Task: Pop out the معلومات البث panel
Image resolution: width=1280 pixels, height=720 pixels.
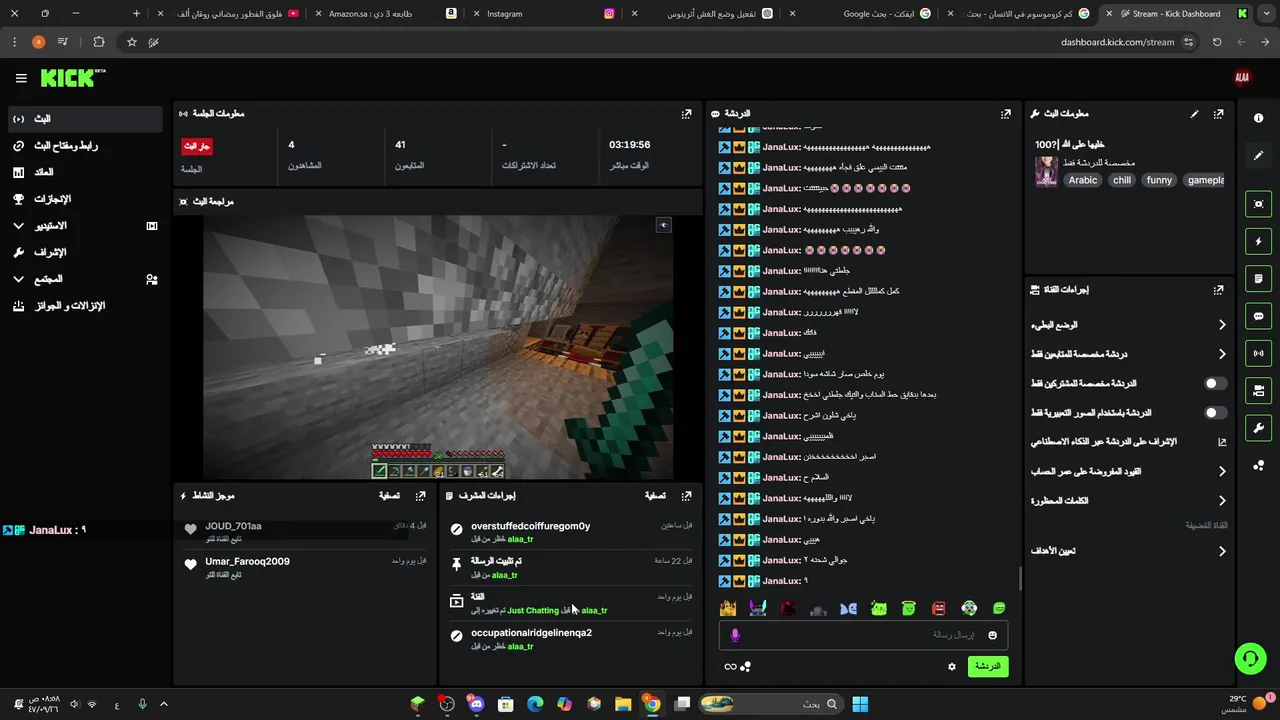Action: 1218,114
